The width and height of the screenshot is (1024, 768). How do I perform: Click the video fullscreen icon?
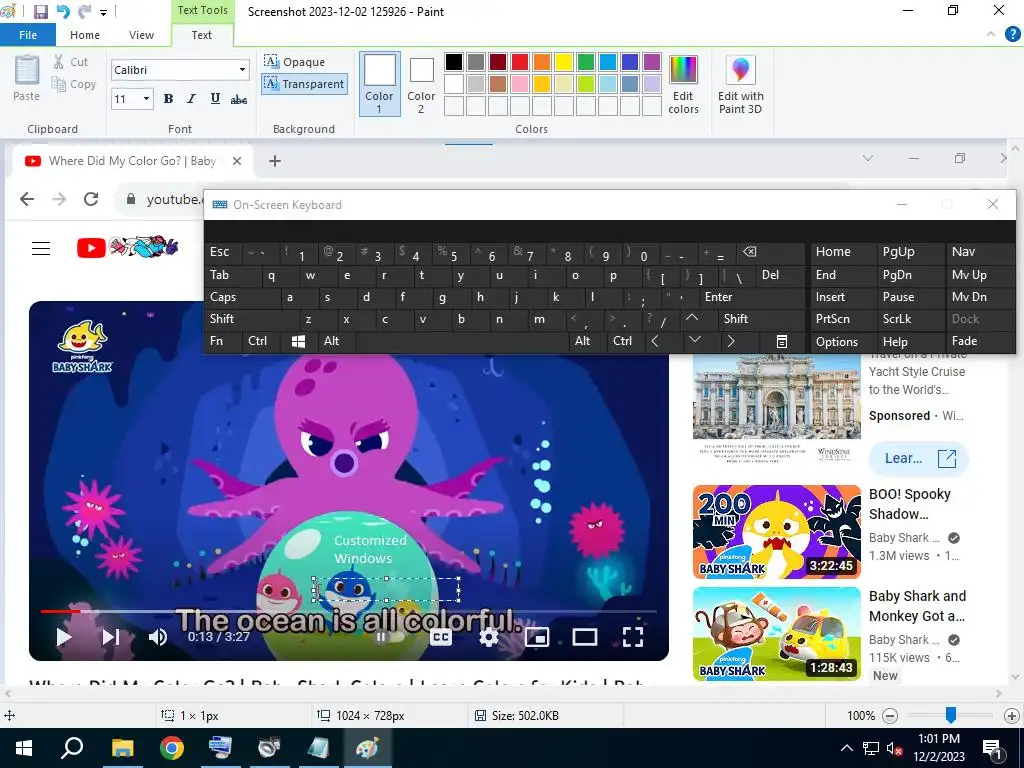[632, 637]
